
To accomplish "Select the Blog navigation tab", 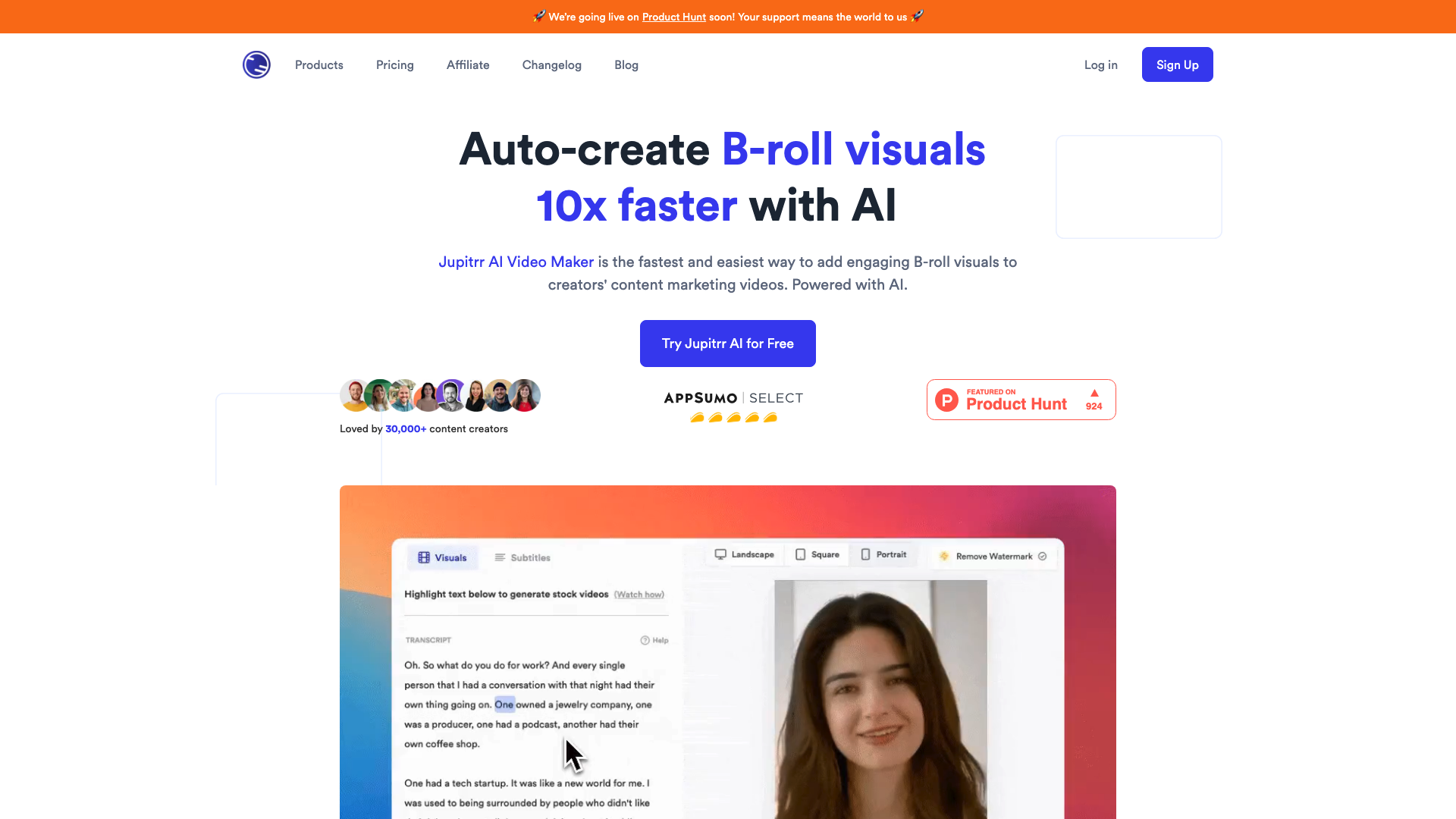I will (x=626, y=64).
